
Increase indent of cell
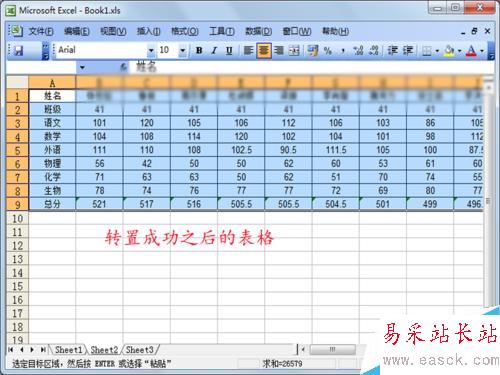click(408, 51)
